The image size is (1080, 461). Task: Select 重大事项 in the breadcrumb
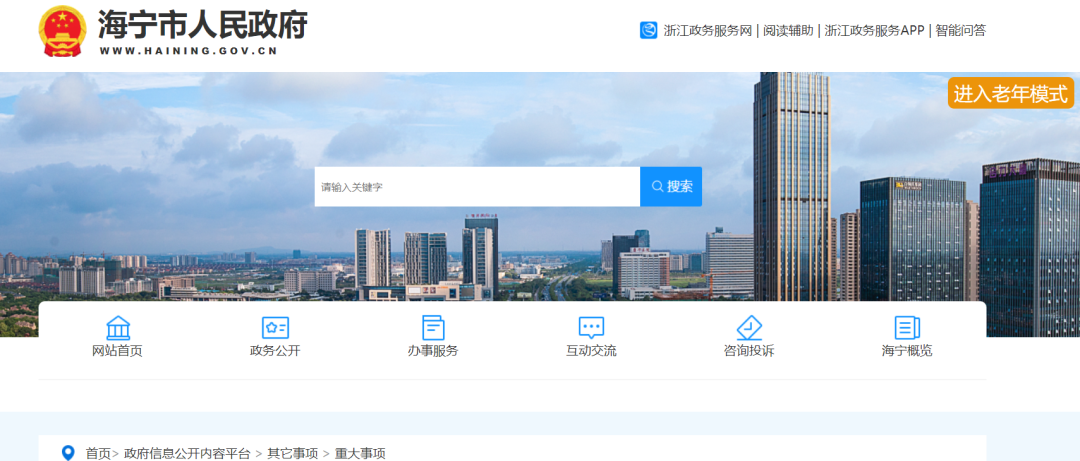click(x=360, y=453)
